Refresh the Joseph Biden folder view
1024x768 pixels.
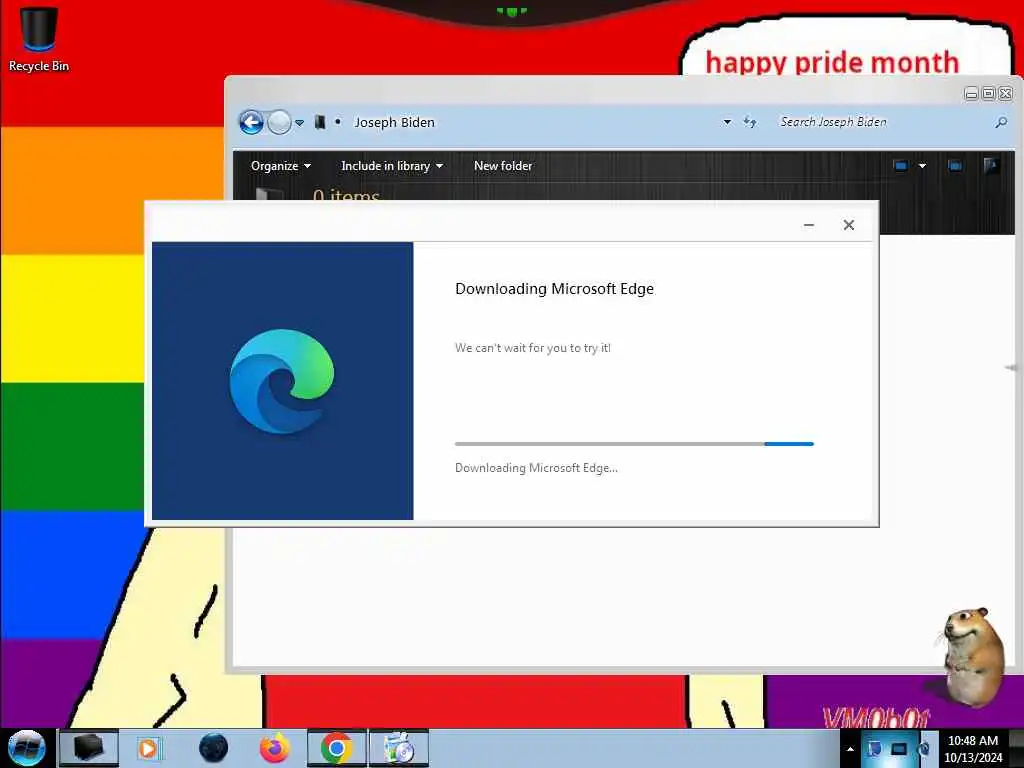(750, 122)
